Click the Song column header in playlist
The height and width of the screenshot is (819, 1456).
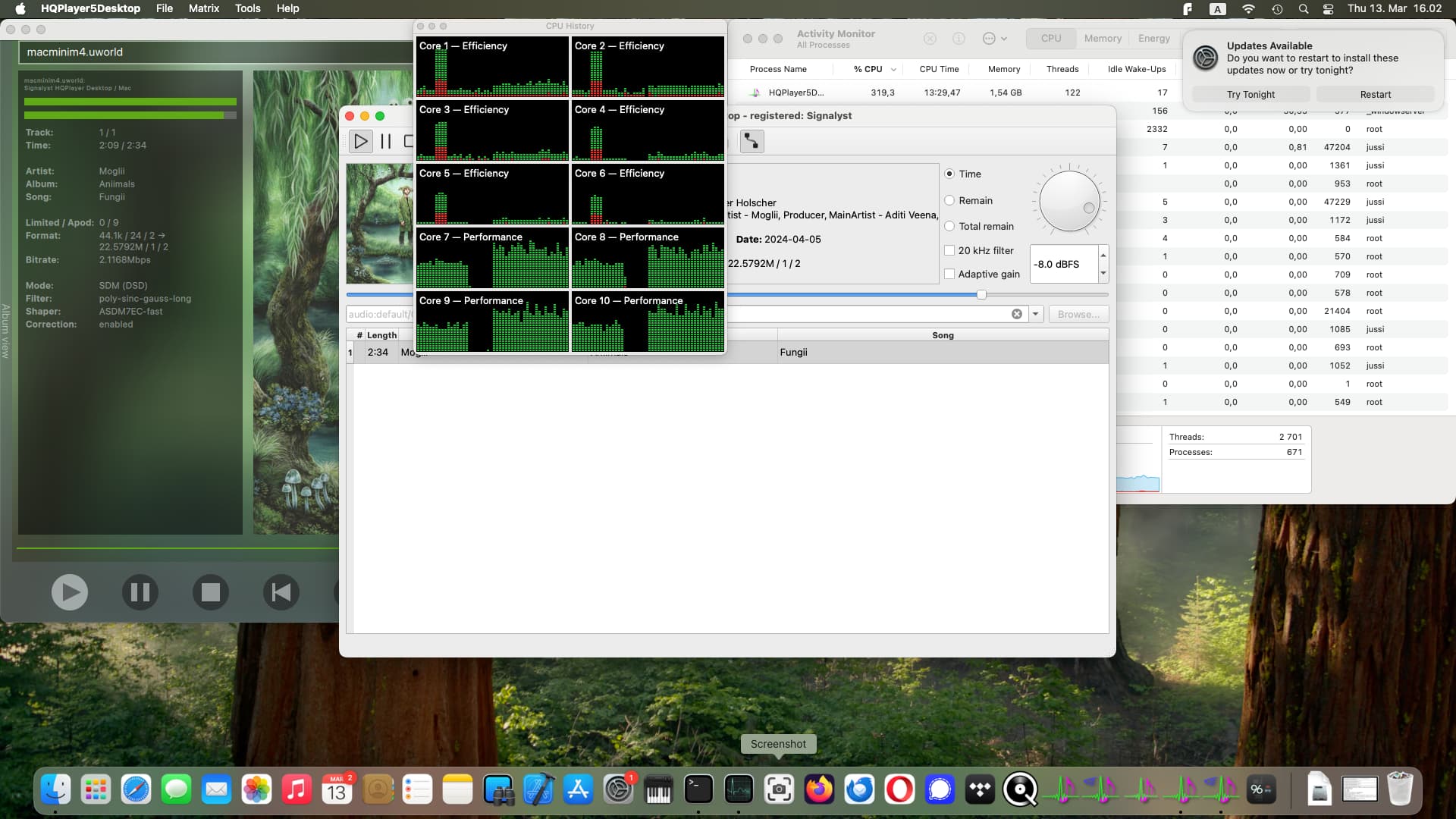pyautogui.click(x=943, y=335)
